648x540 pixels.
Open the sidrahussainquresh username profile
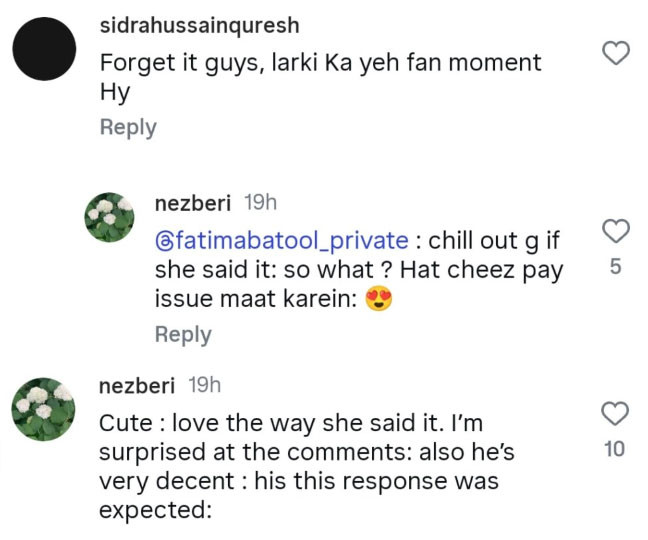(x=199, y=24)
